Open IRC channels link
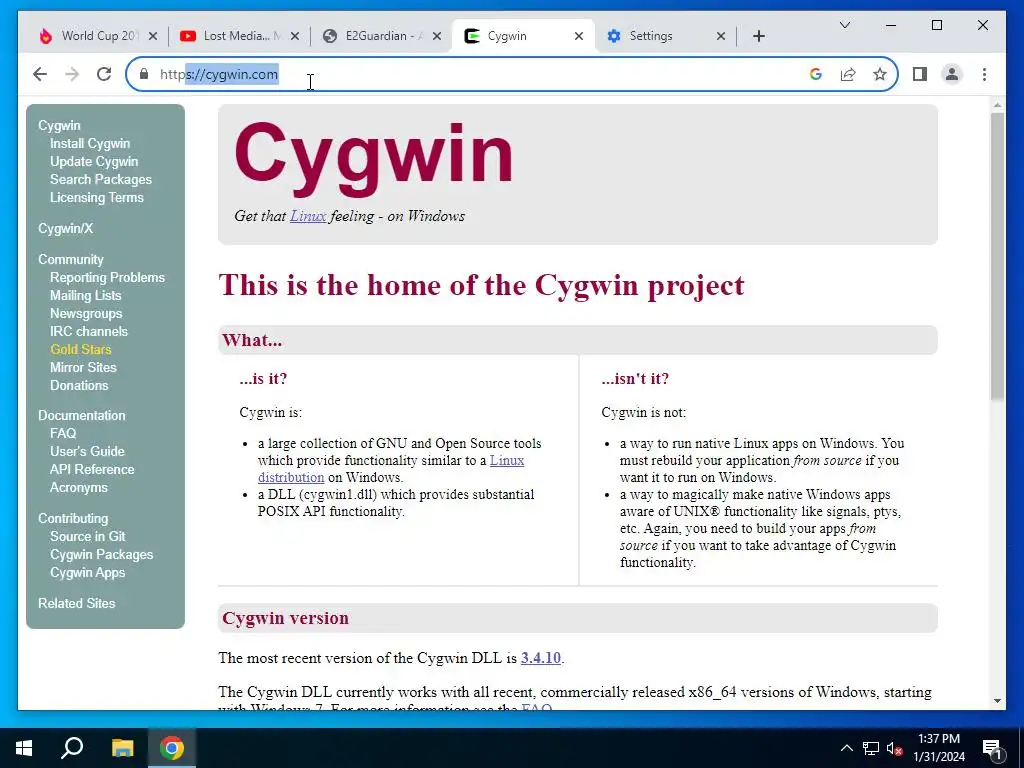The width and height of the screenshot is (1024, 768). pyautogui.click(x=89, y=332)
